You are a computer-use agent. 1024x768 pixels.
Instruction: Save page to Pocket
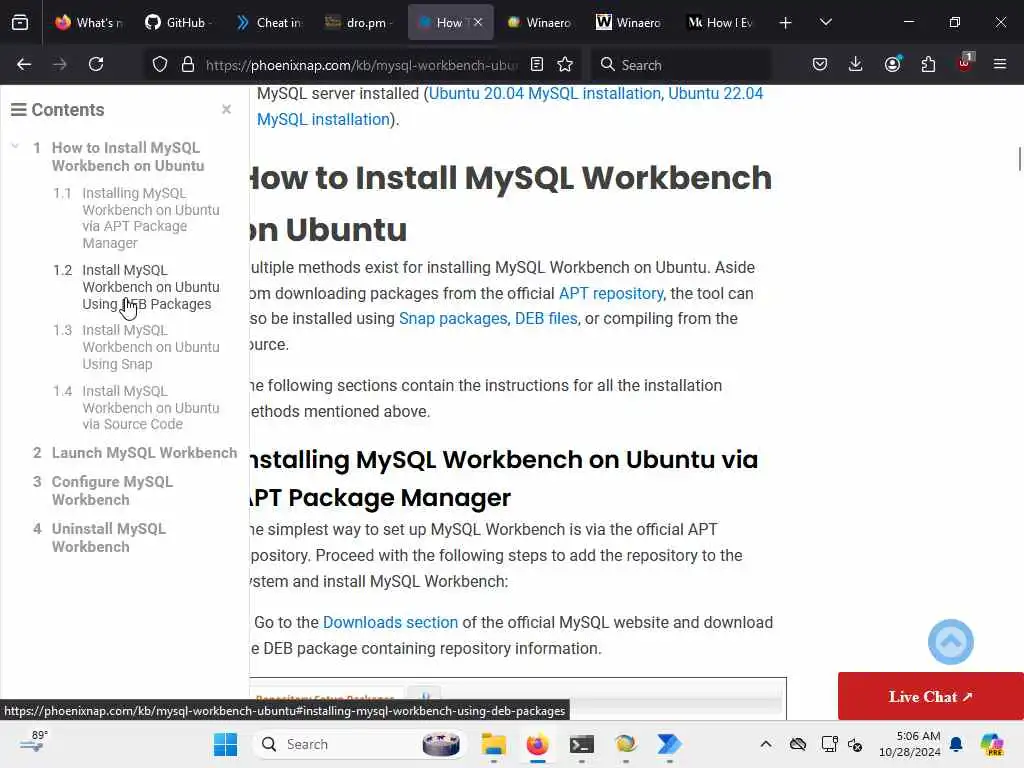click(820, 64)
